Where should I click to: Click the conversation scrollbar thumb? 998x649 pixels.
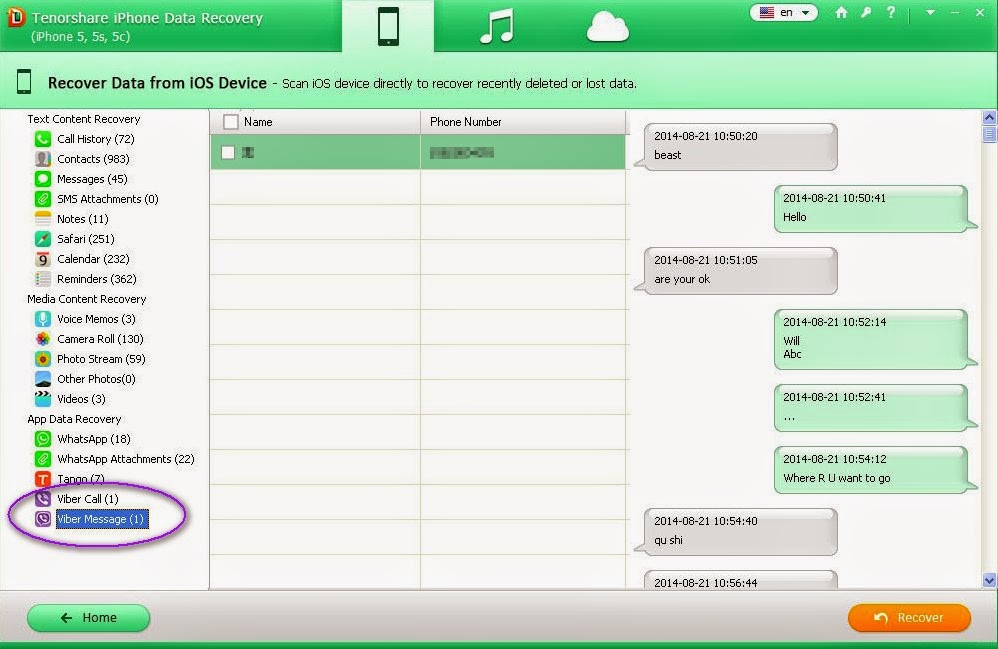pyautogui.click(x=989, y=134)
